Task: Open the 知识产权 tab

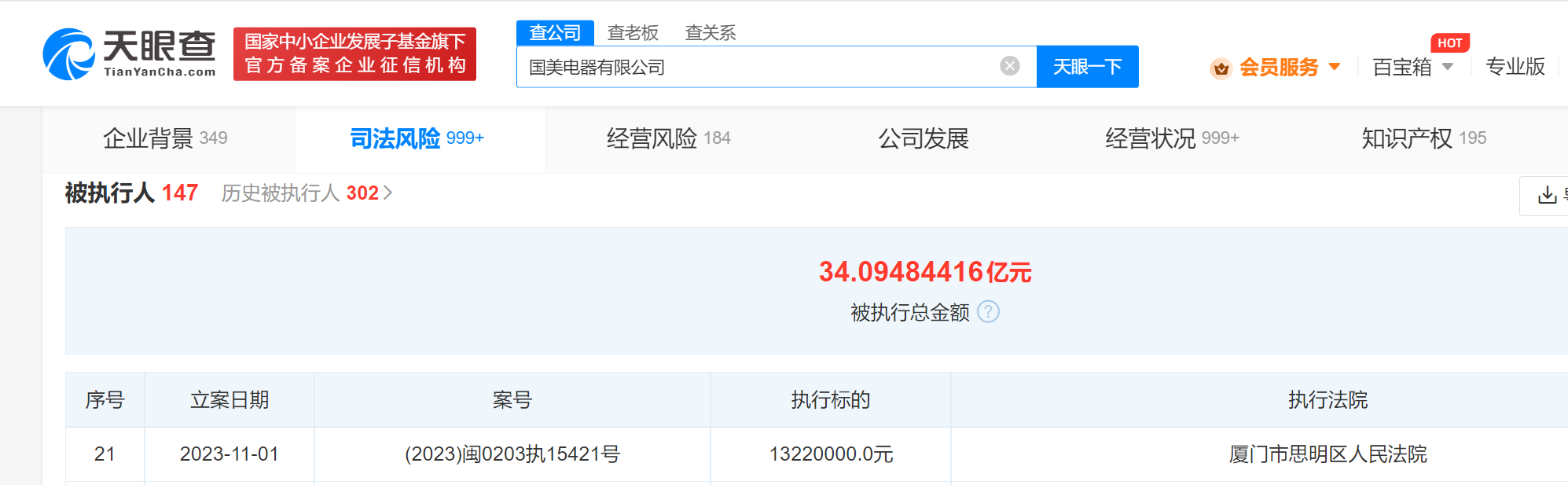Action: 1423,138
